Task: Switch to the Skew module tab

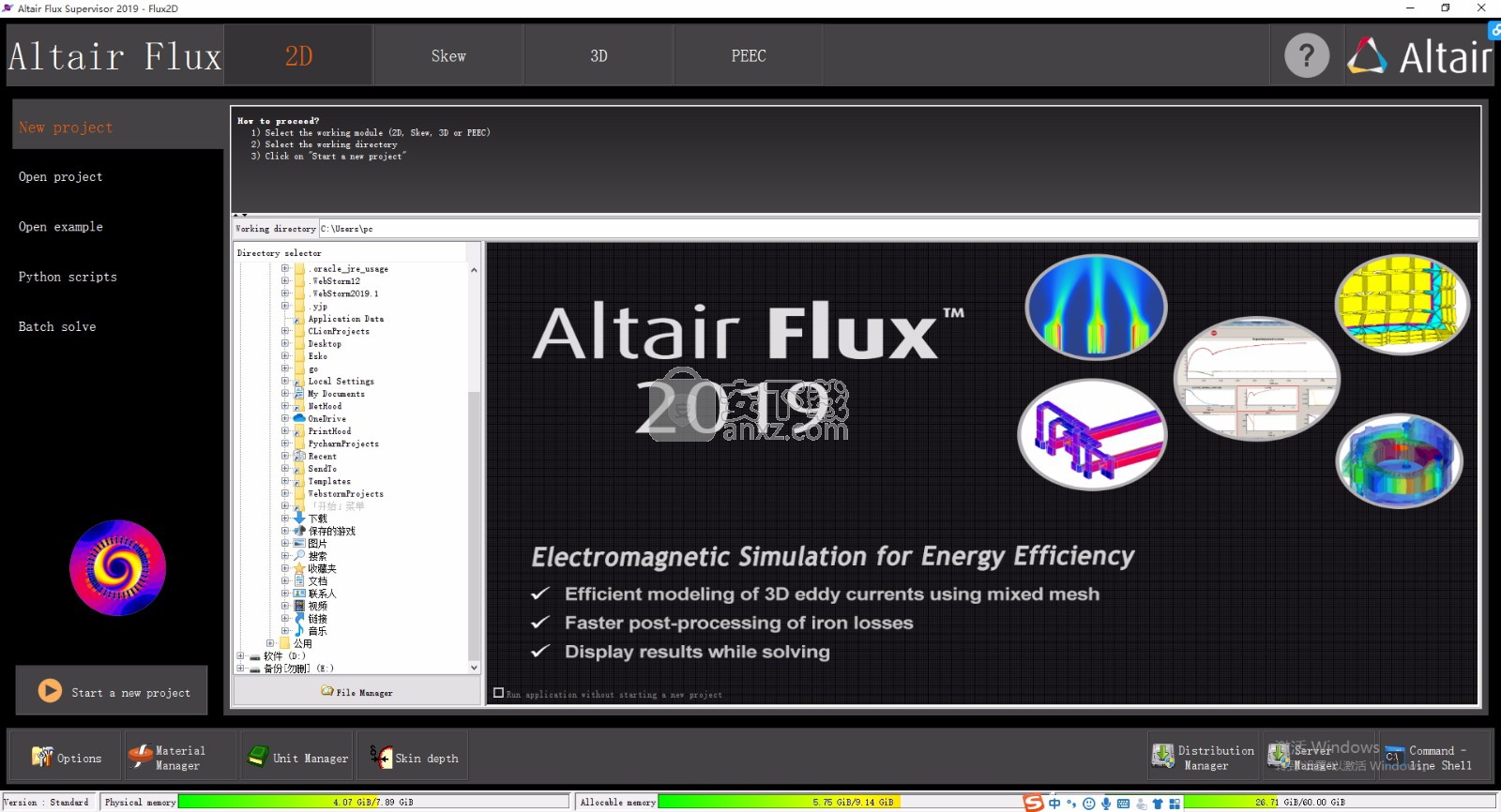Action: [x=448, y=55]
